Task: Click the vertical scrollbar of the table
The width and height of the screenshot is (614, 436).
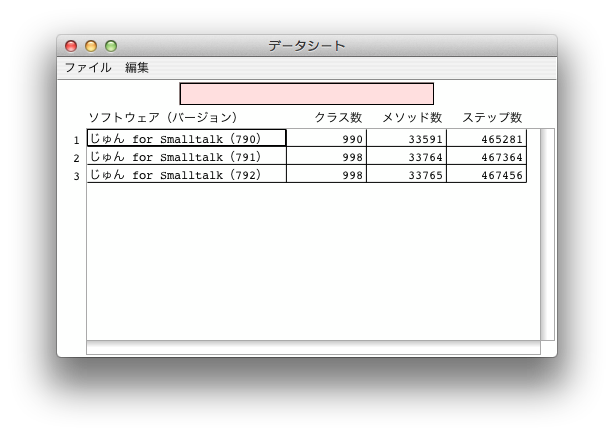Action: (x=547, y=234)
